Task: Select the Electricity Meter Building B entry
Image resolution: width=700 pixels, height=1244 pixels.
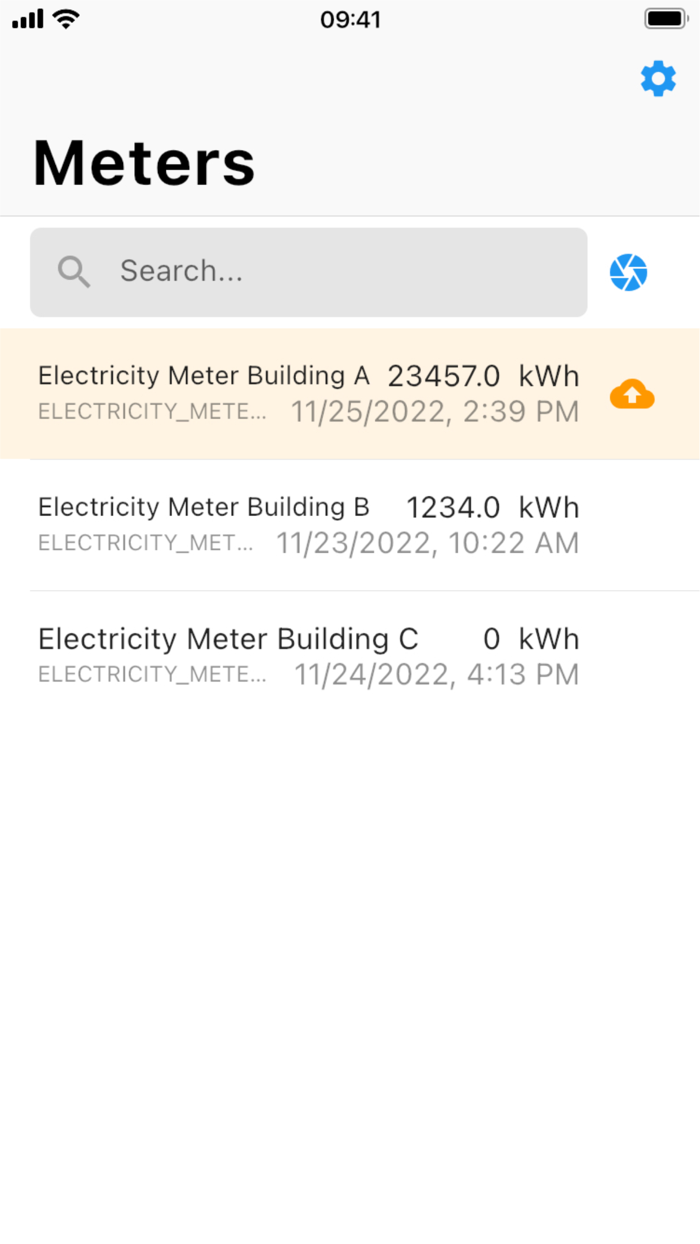Action: [x=300, y=524]
